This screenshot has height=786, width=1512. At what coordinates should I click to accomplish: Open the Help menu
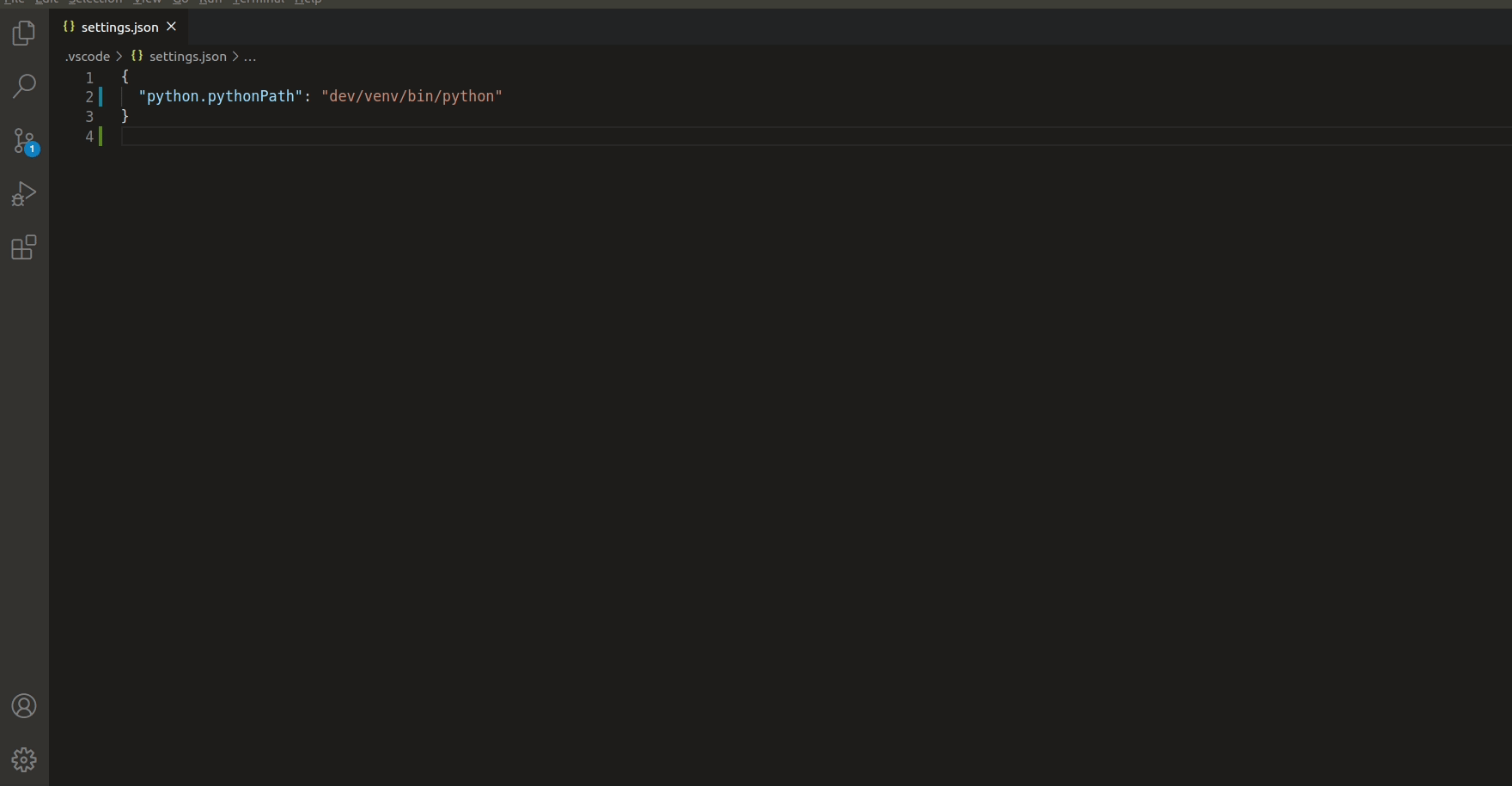pos(307,3)
